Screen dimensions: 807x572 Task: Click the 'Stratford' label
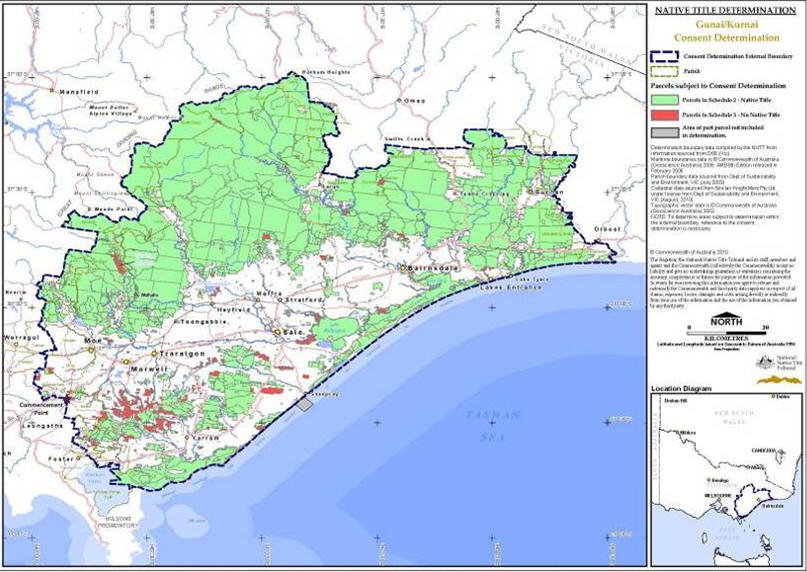[304, 300]
